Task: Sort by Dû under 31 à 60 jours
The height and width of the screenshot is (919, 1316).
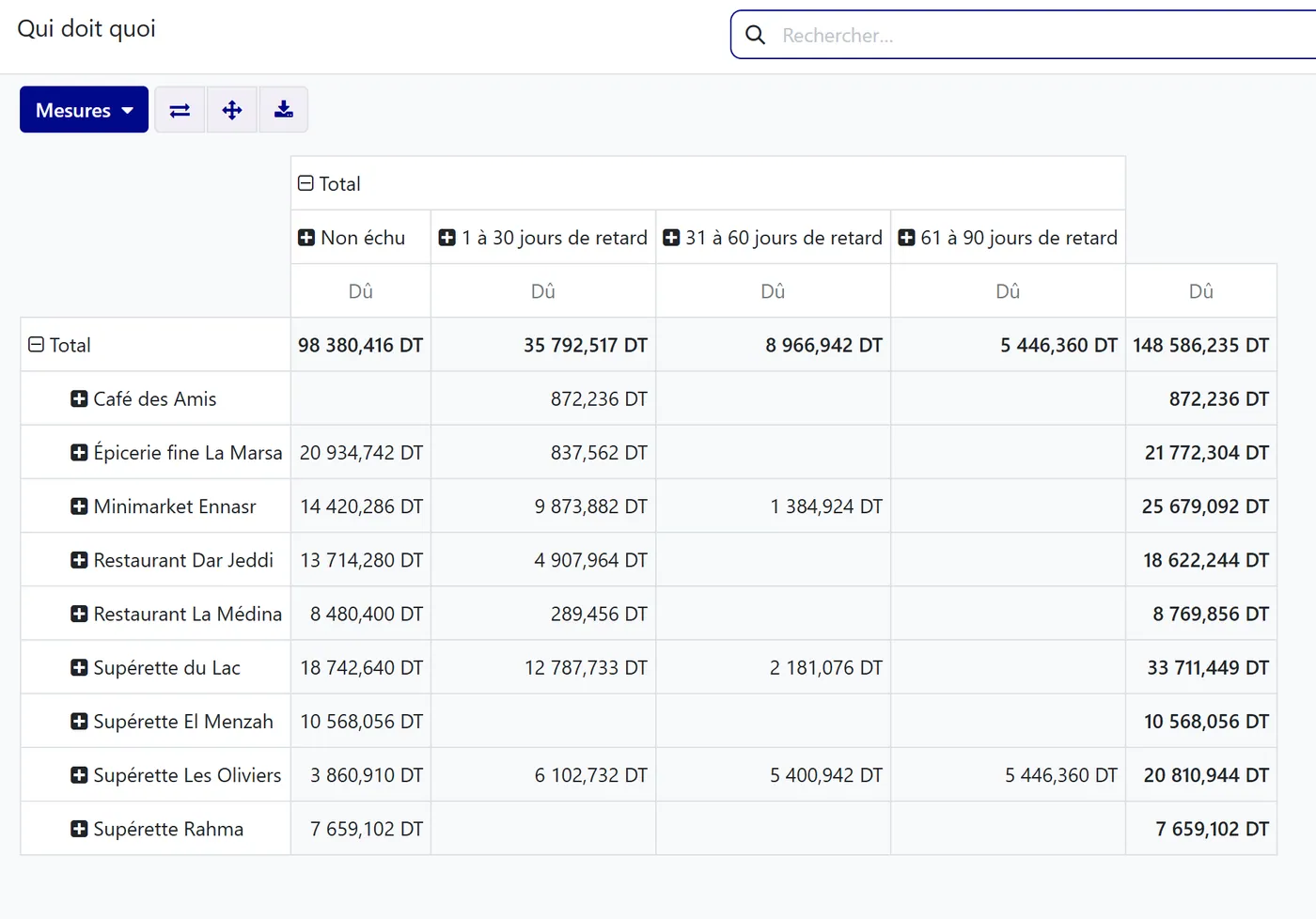Action: pos(773,291)
